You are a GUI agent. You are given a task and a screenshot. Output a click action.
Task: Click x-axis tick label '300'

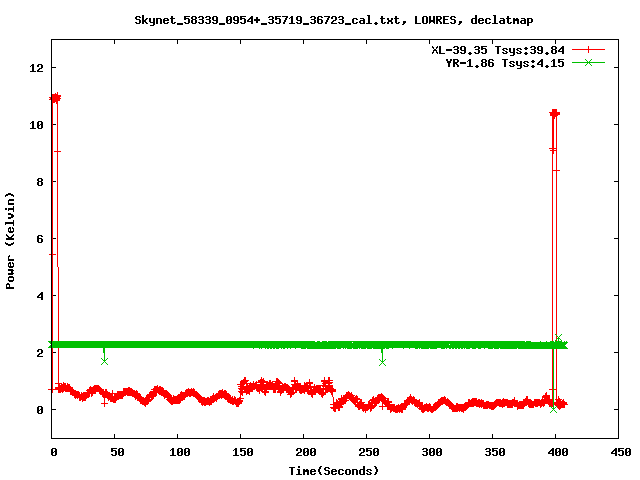(x=432, y=452)
